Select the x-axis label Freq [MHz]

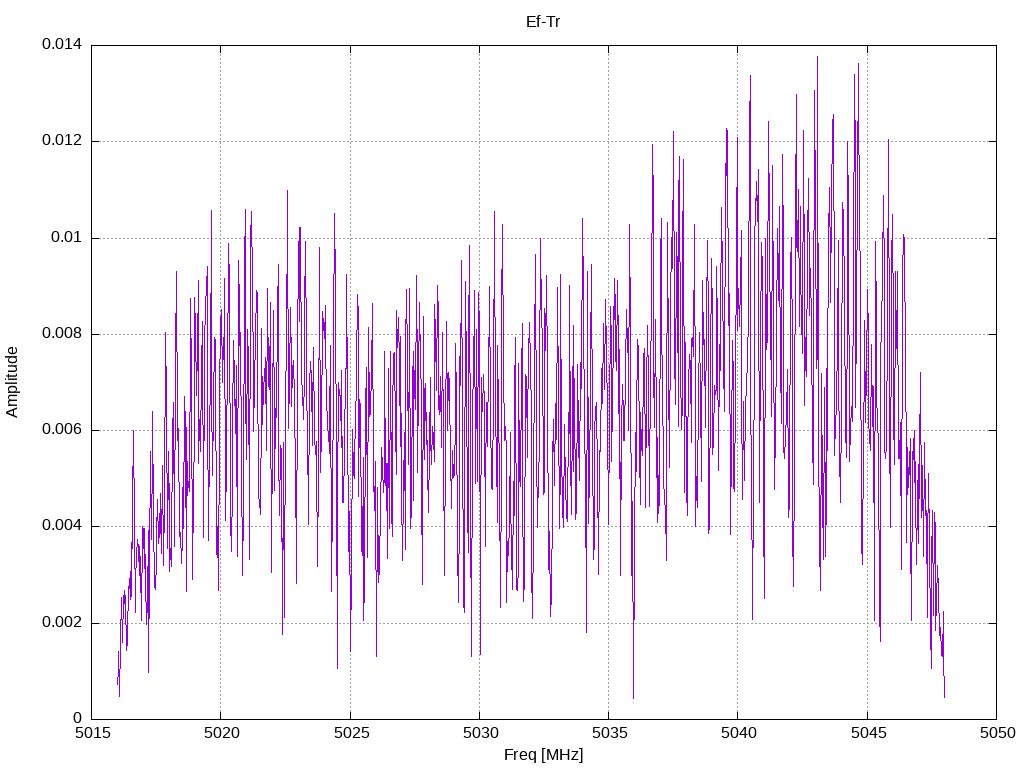(543, 755)
